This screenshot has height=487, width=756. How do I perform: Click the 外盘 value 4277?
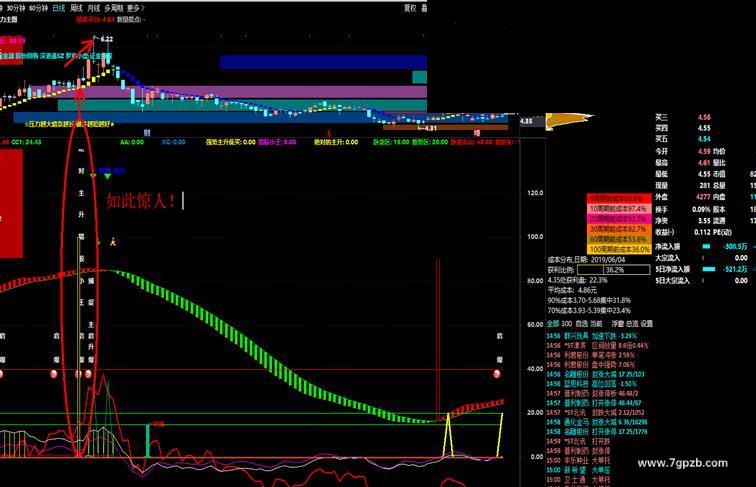[x=703, y=197]
